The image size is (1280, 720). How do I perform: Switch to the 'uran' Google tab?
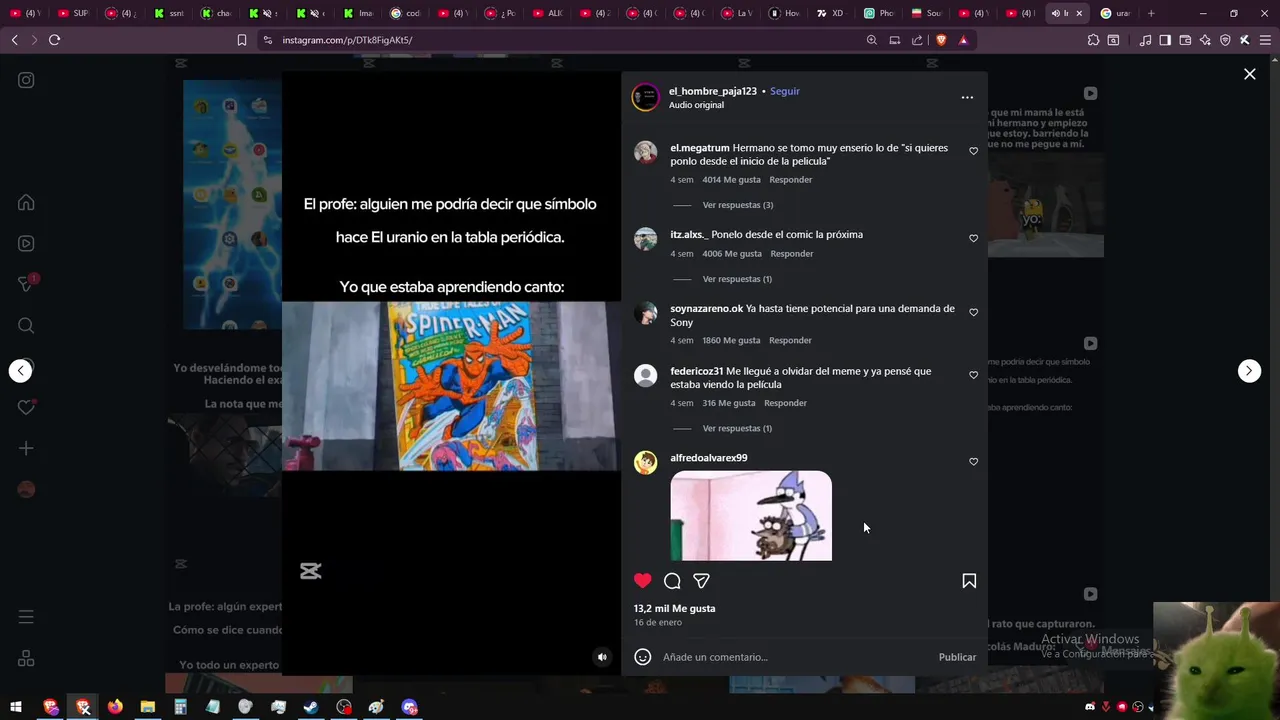tap(1115, 13)
